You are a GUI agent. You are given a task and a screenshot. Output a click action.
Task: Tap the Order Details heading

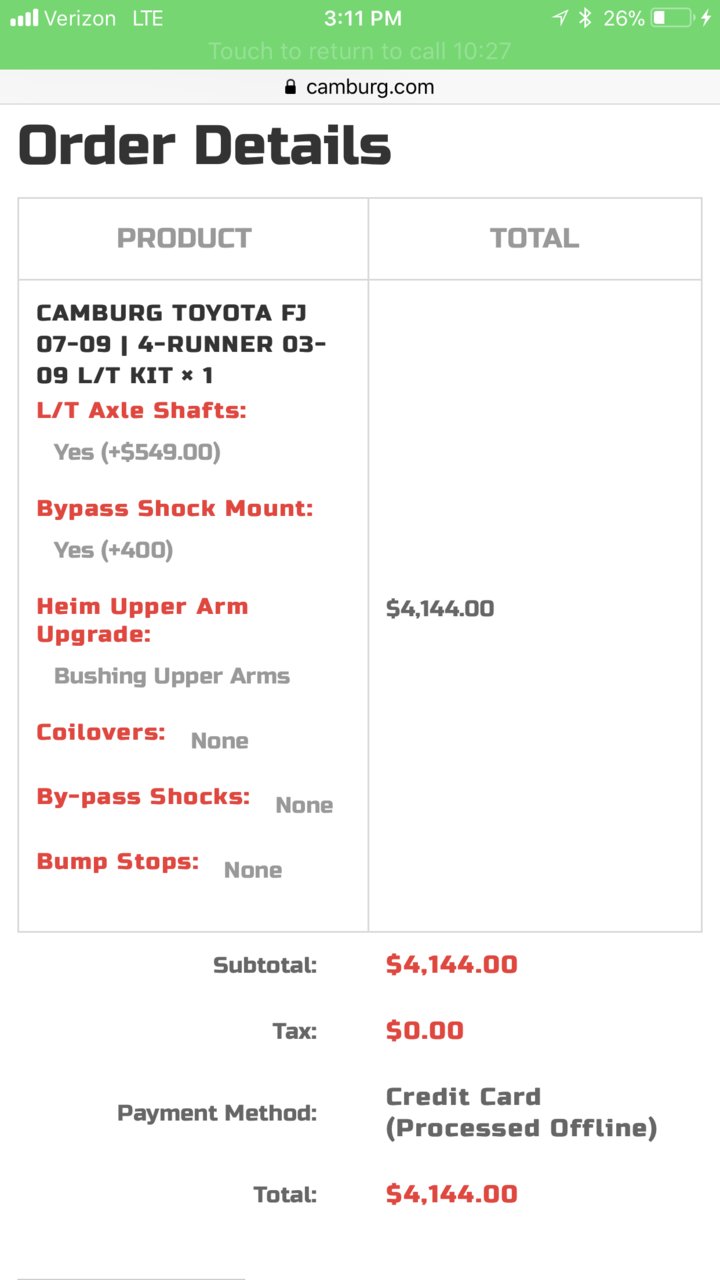tap(204, 145)
